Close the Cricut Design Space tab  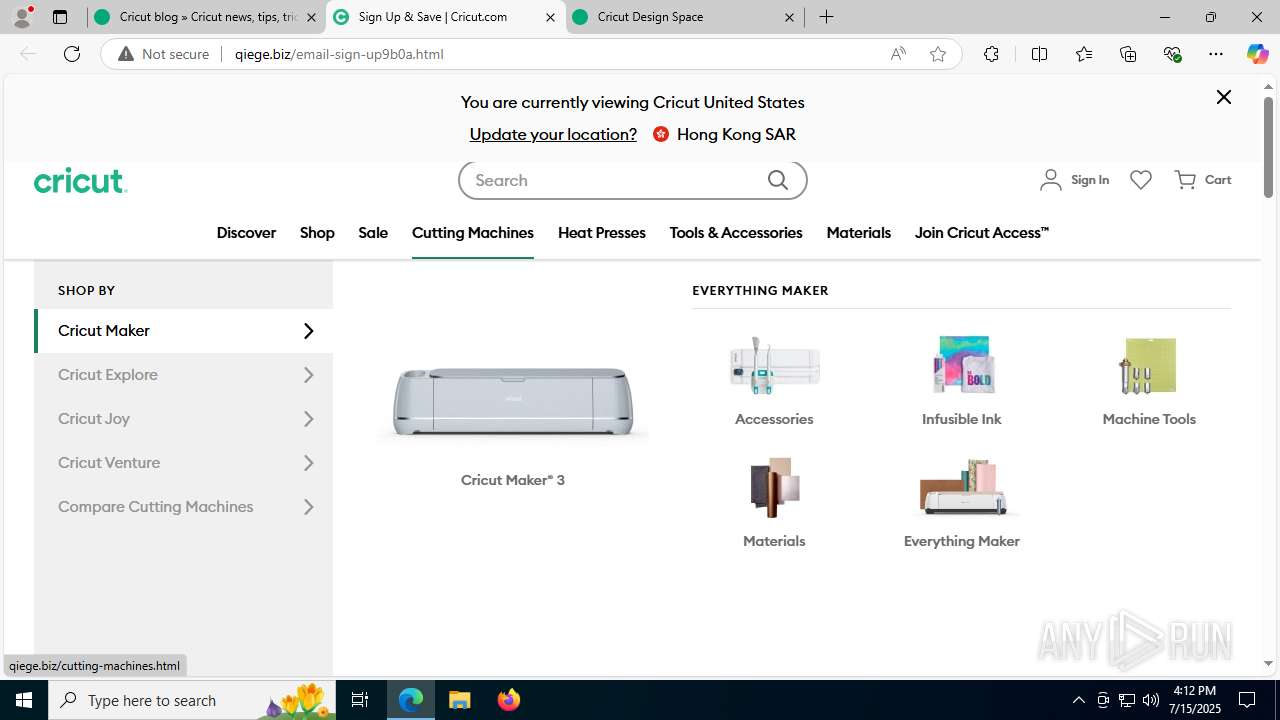coord(789,17)
